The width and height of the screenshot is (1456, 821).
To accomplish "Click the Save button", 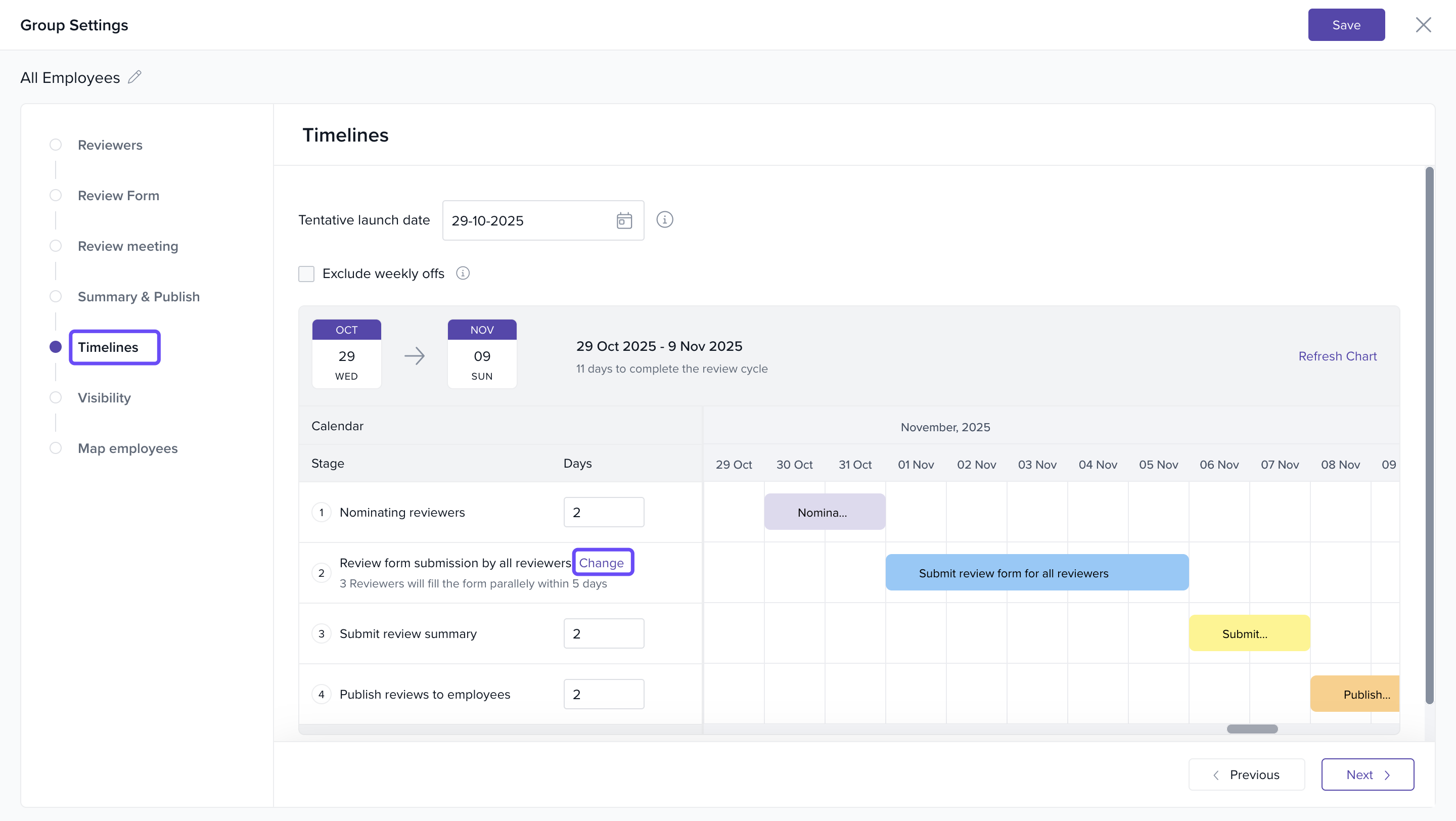I will 1346,25.
